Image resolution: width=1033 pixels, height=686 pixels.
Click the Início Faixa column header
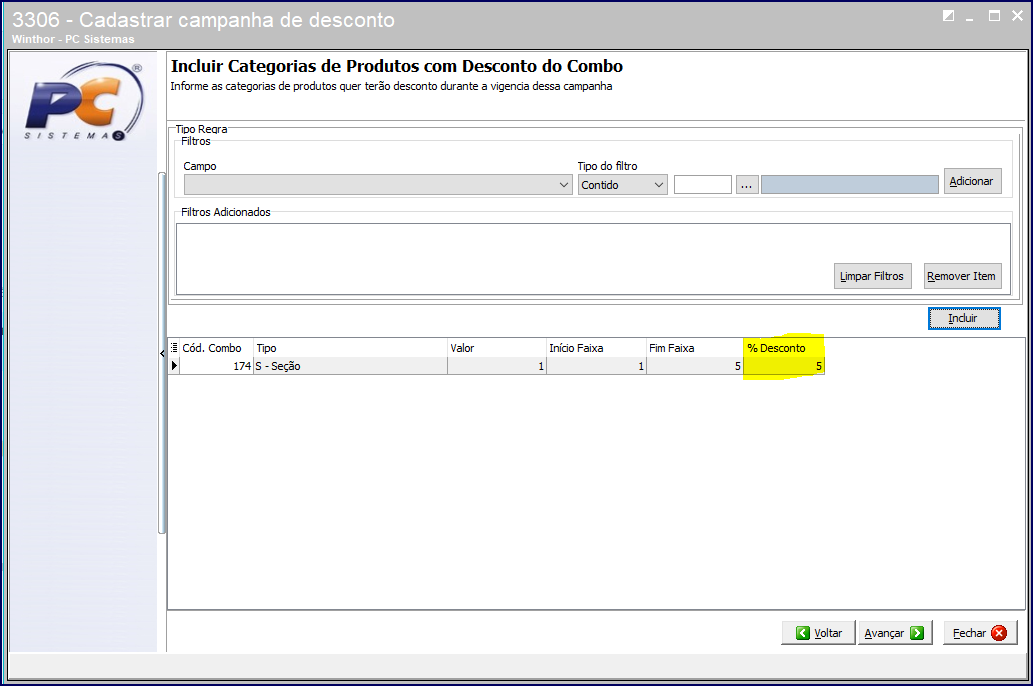point(596,348)
